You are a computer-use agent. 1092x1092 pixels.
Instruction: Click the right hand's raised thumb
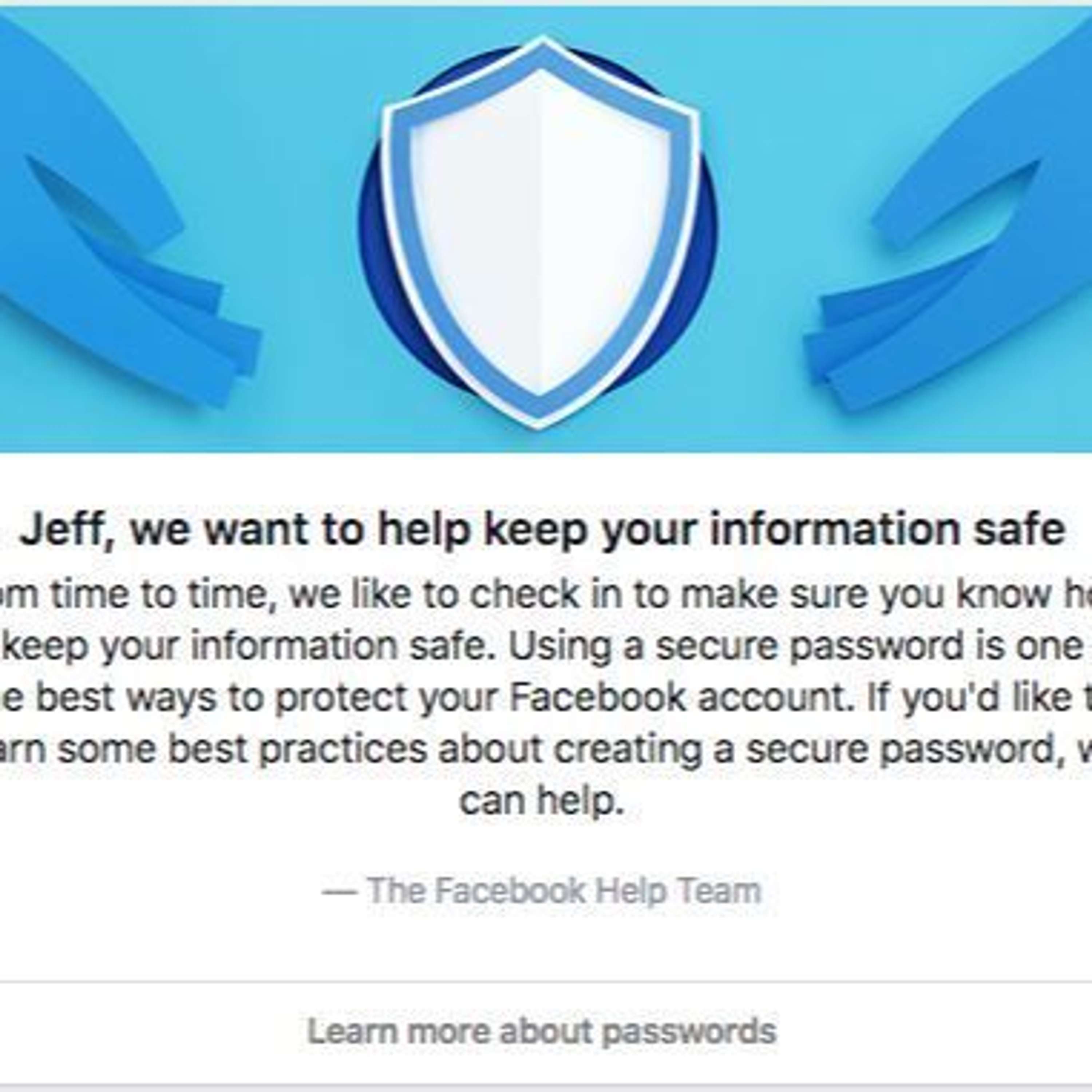(x=955, y=203)
